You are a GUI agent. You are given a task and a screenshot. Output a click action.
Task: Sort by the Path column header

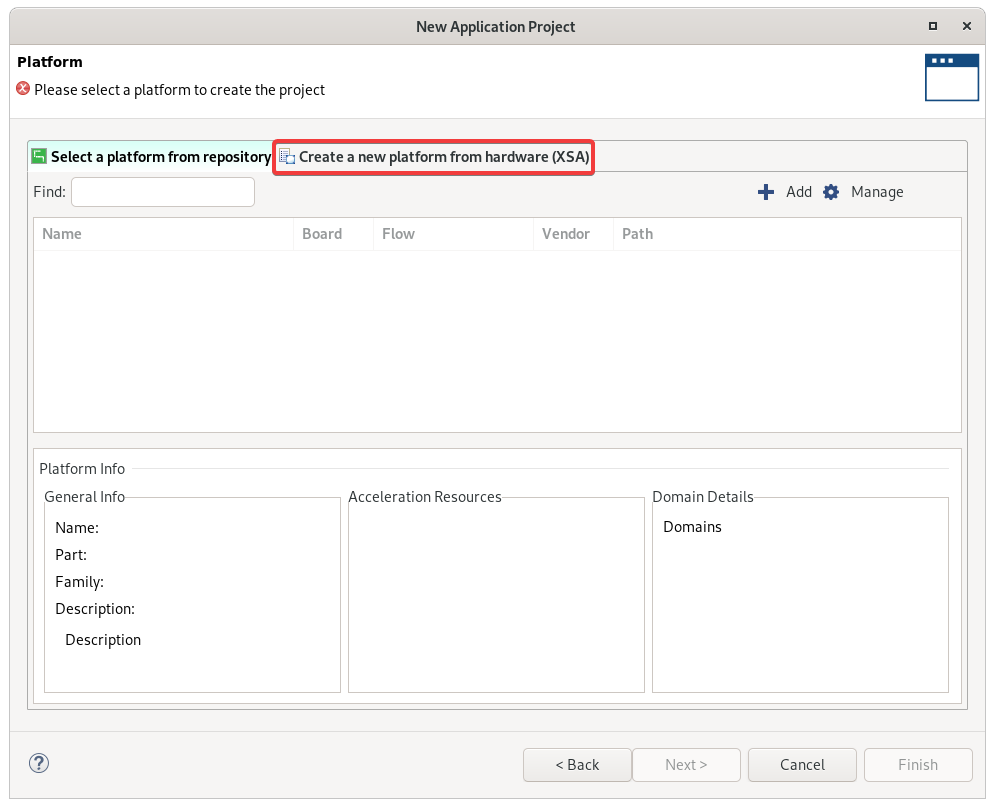click(787, 234)
